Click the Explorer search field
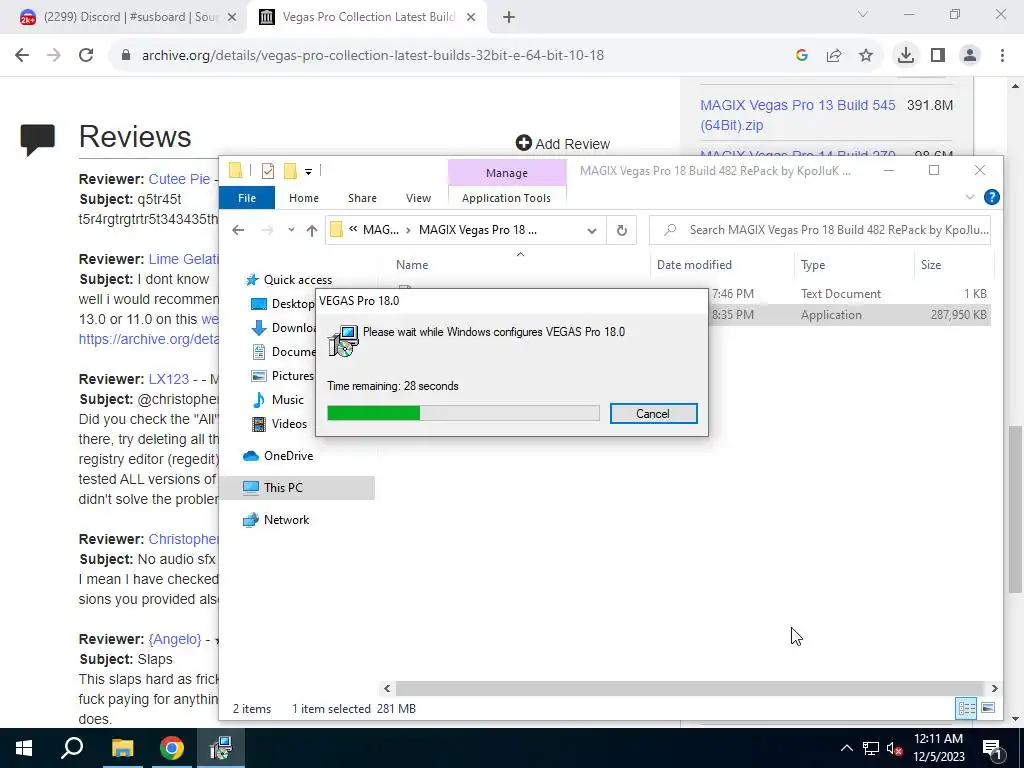1024x768 pixels. point(820,231)
